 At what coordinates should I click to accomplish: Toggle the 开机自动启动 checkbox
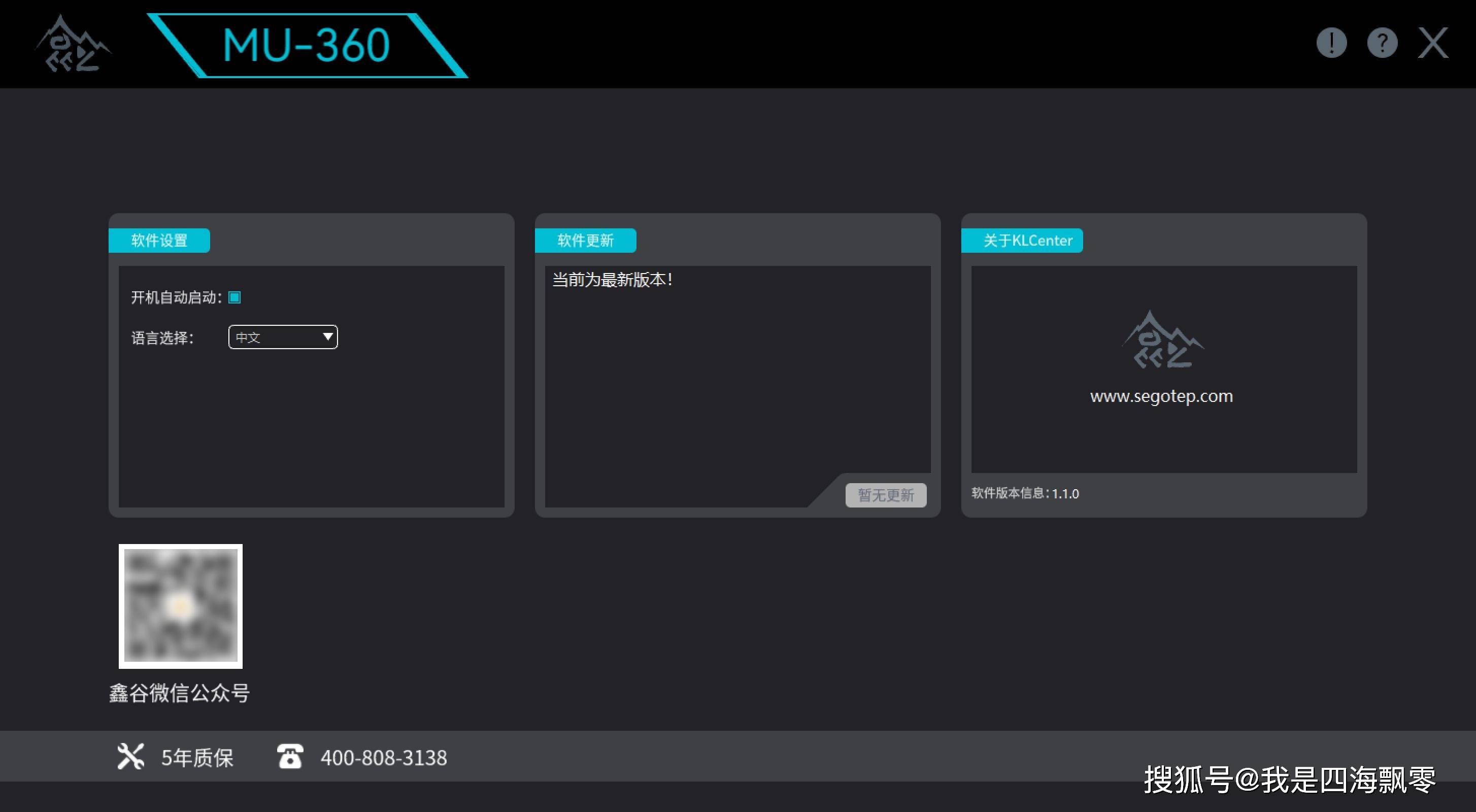click(234, 297)
